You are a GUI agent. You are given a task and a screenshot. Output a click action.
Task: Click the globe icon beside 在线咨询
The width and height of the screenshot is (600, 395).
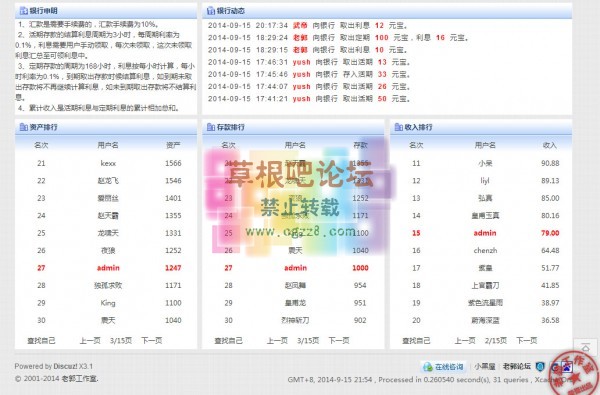[x=428, y=367]
